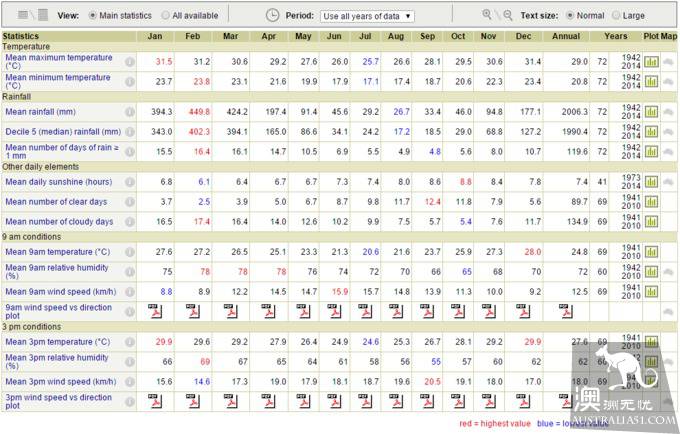Open June 9am wind rose PDF
The width and height of the screenshot is (680, 434).
click(334, 311)
